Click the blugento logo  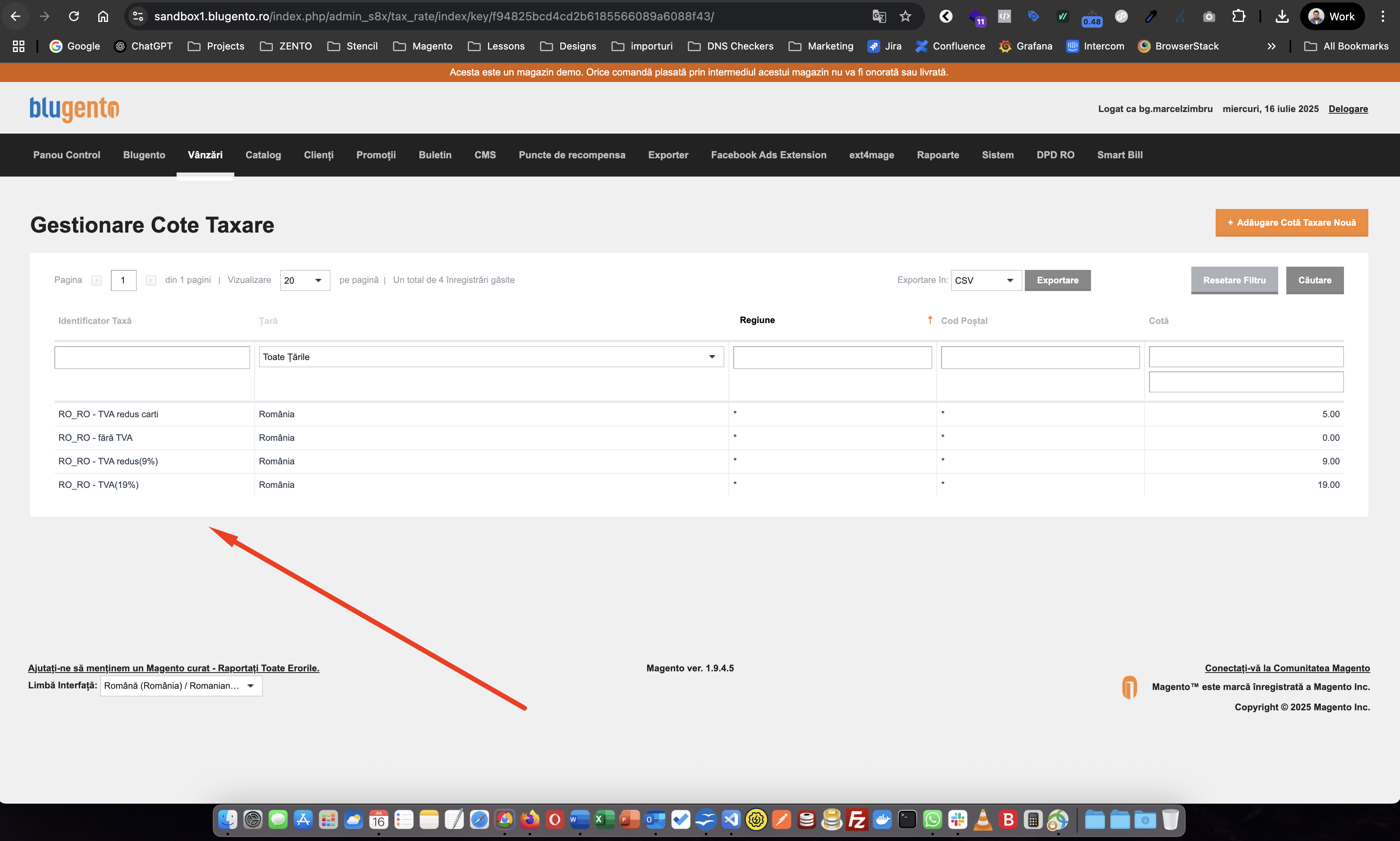(74, 108)
